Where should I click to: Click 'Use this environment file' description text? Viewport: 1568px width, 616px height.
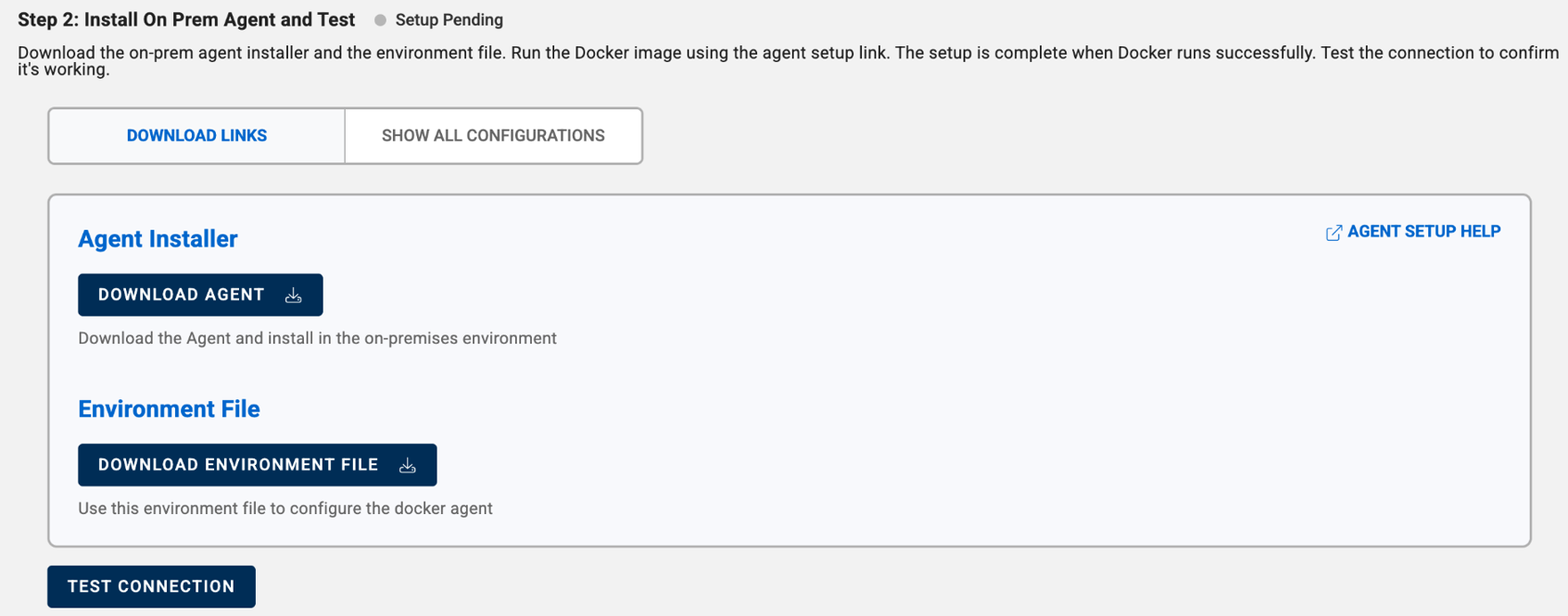[x=285, y=509]
